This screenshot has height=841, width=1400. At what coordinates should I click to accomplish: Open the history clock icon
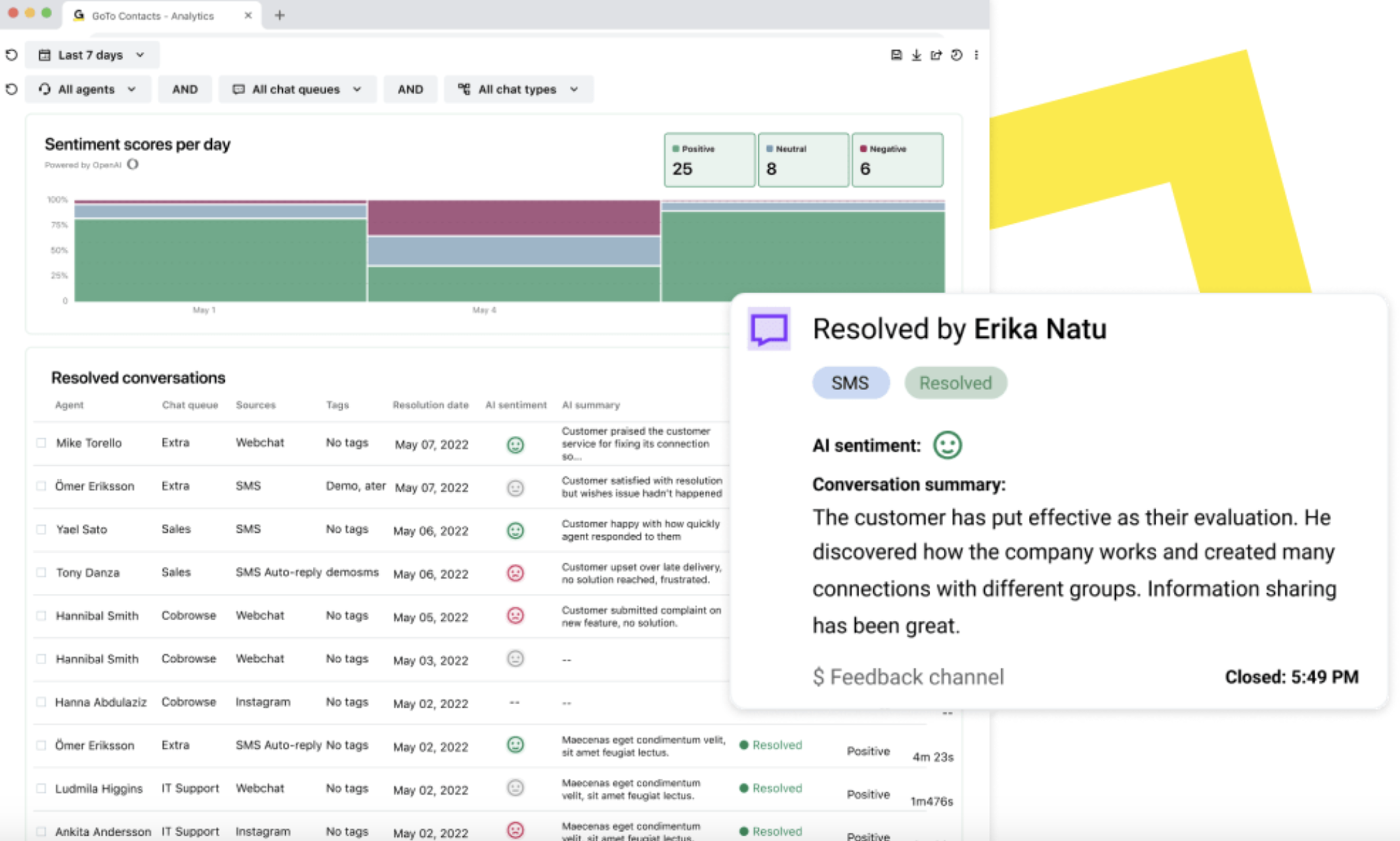957,55
